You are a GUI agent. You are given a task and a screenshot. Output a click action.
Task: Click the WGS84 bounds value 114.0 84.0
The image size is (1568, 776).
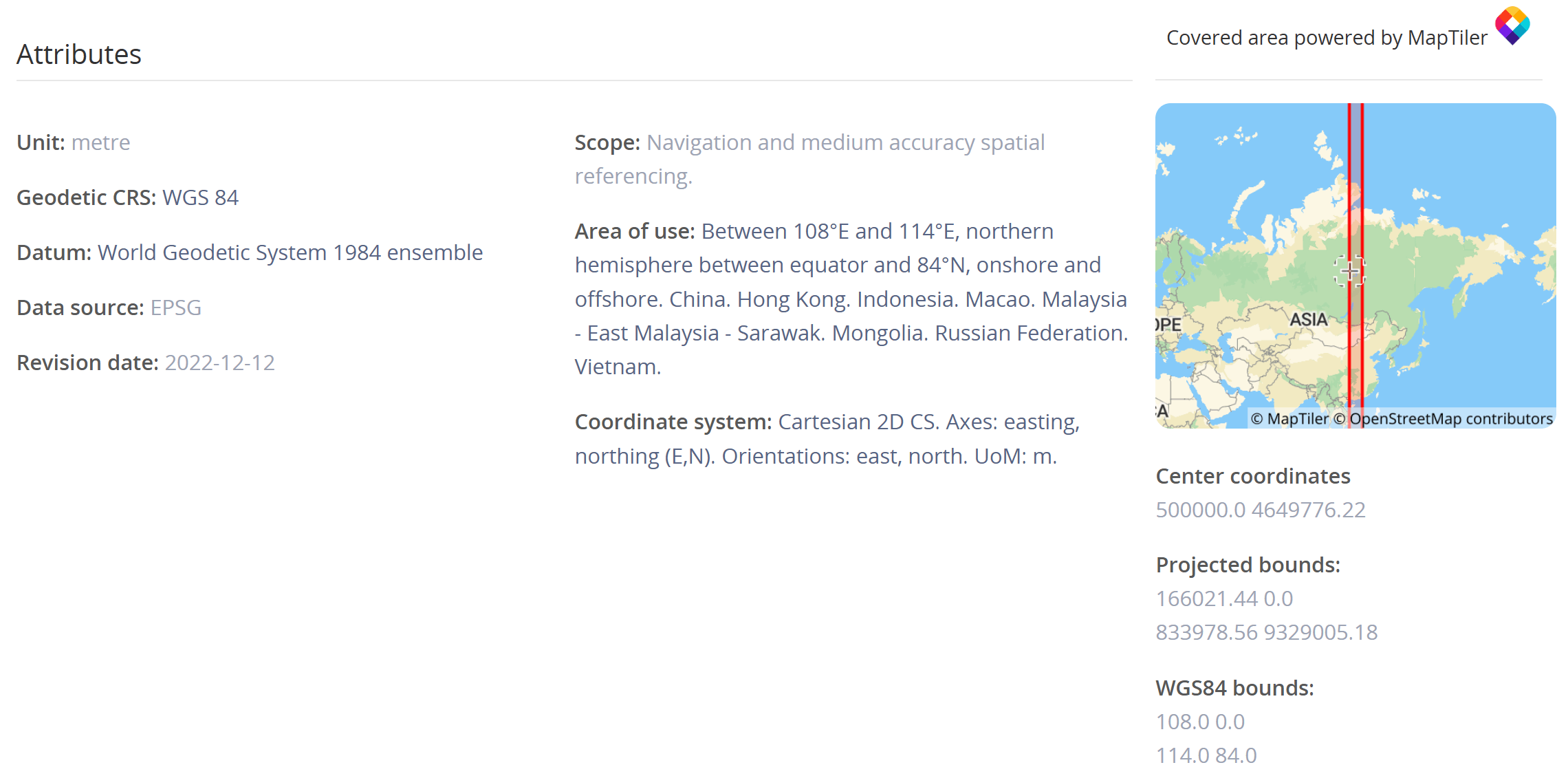1206,755
